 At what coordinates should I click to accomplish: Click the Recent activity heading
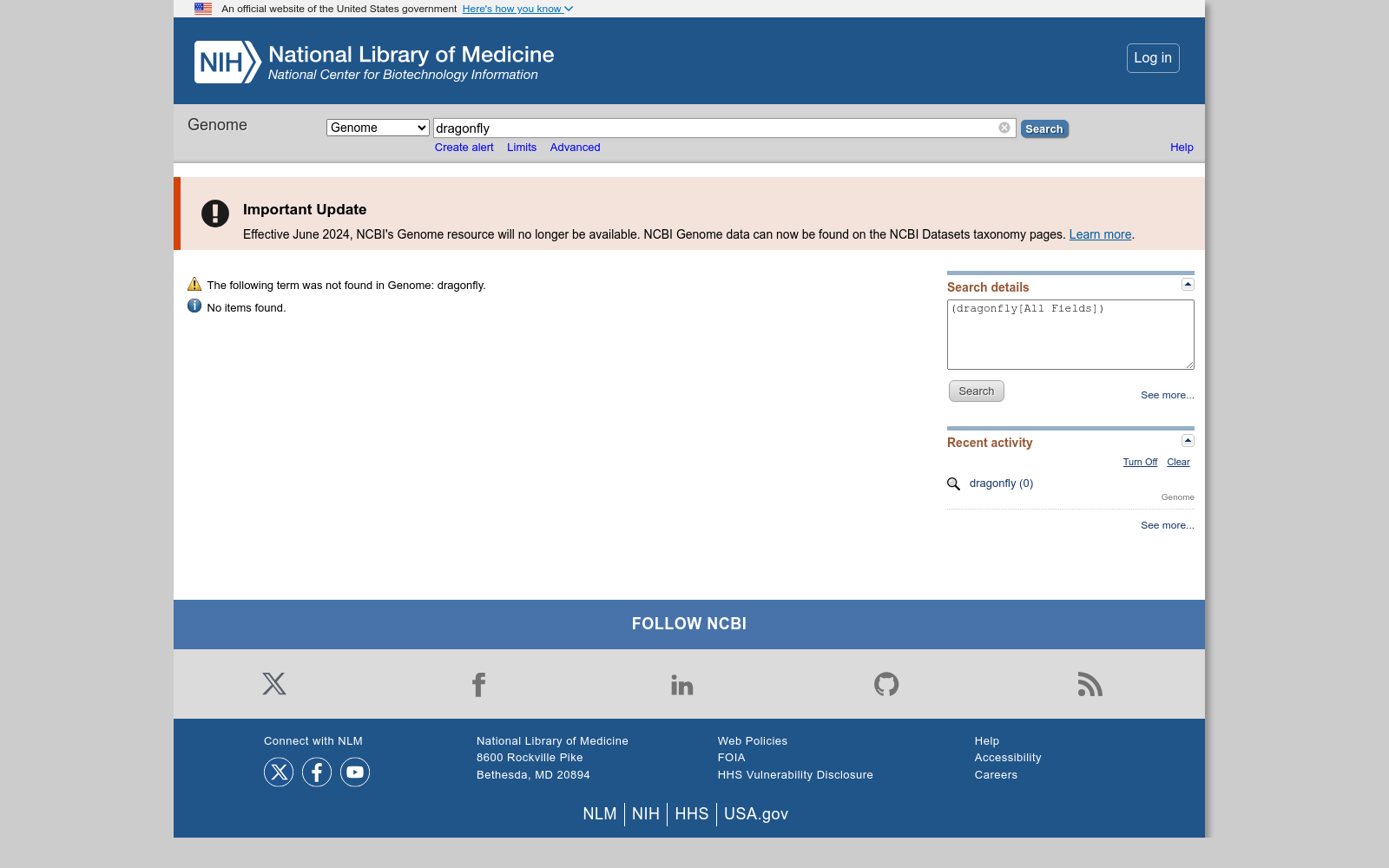click(x=990, y=443)
